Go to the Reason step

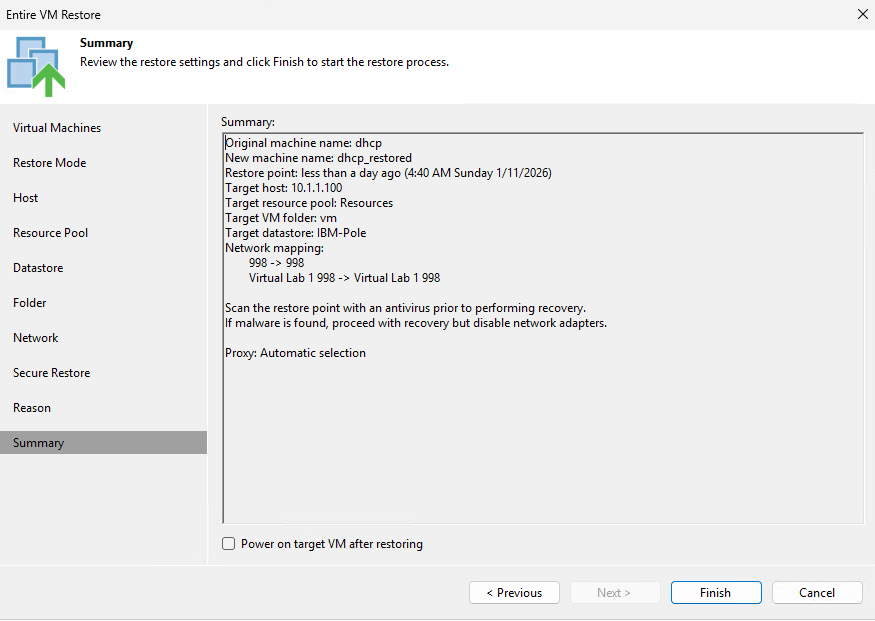[31, 407]
